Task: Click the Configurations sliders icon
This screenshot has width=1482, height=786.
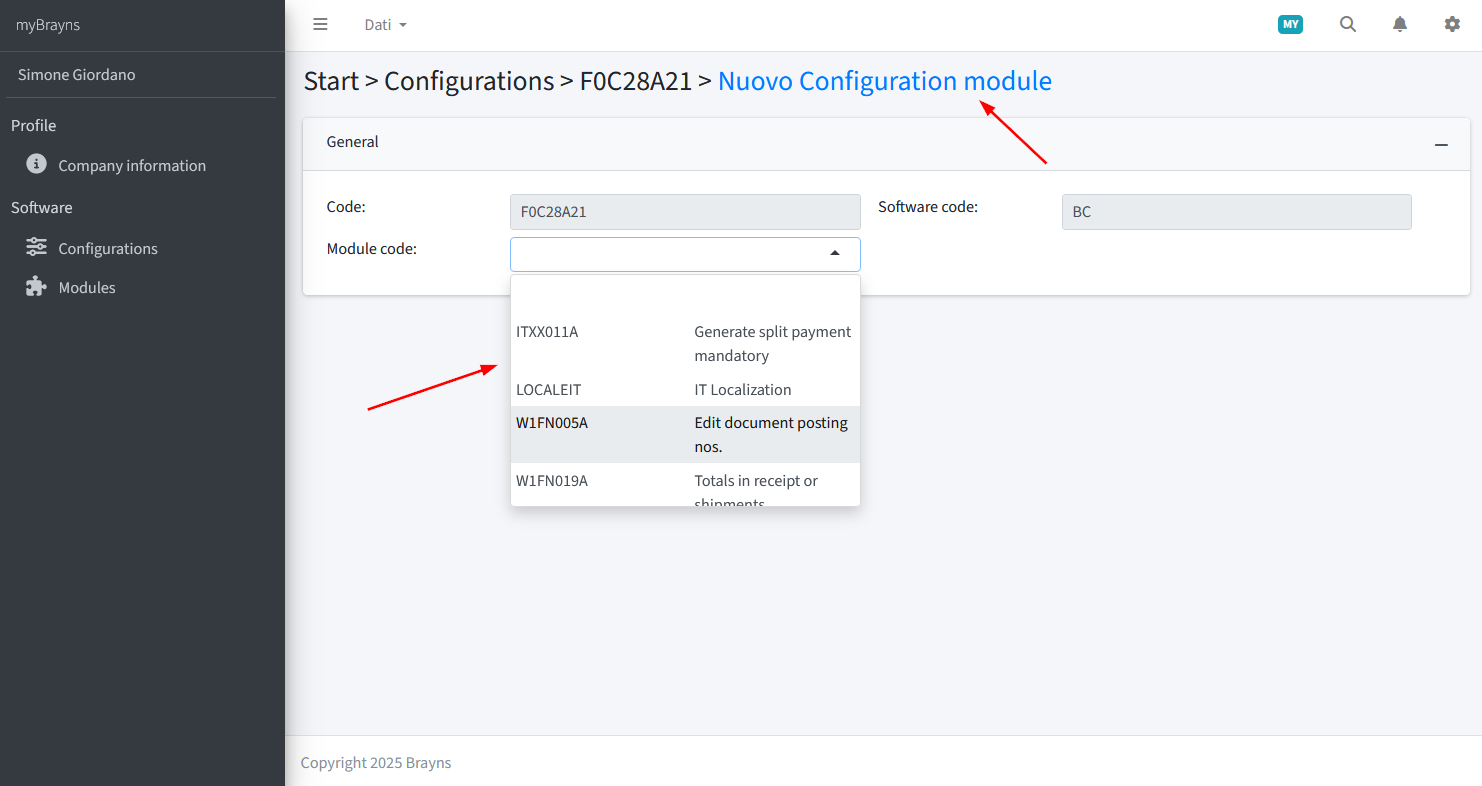Action: click(36, 247)
